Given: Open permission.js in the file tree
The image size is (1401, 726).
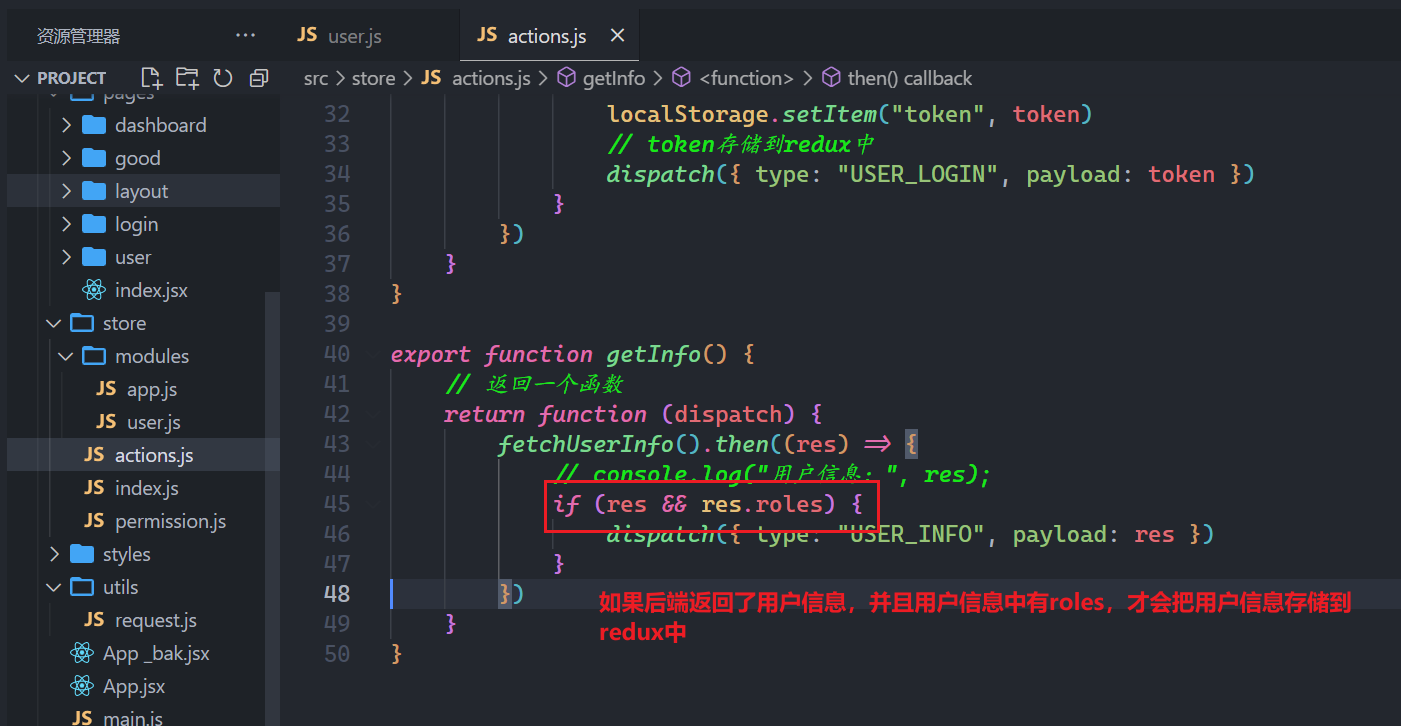Looking at the screenshot, I should click(x=170, y=521).
